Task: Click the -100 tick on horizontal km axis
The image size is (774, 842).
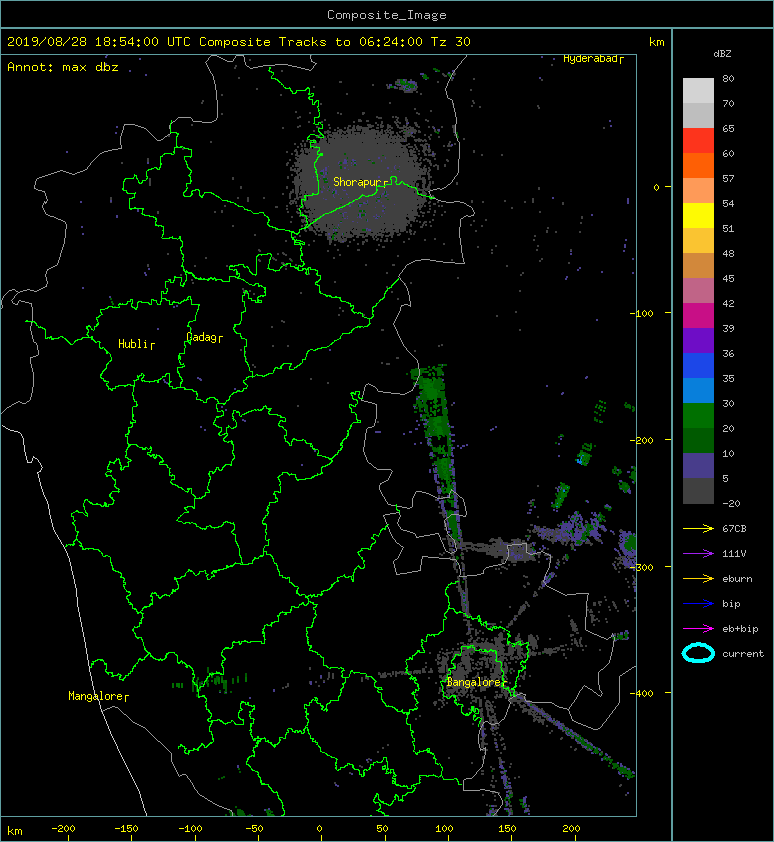Action: click(x=190, y=829)
